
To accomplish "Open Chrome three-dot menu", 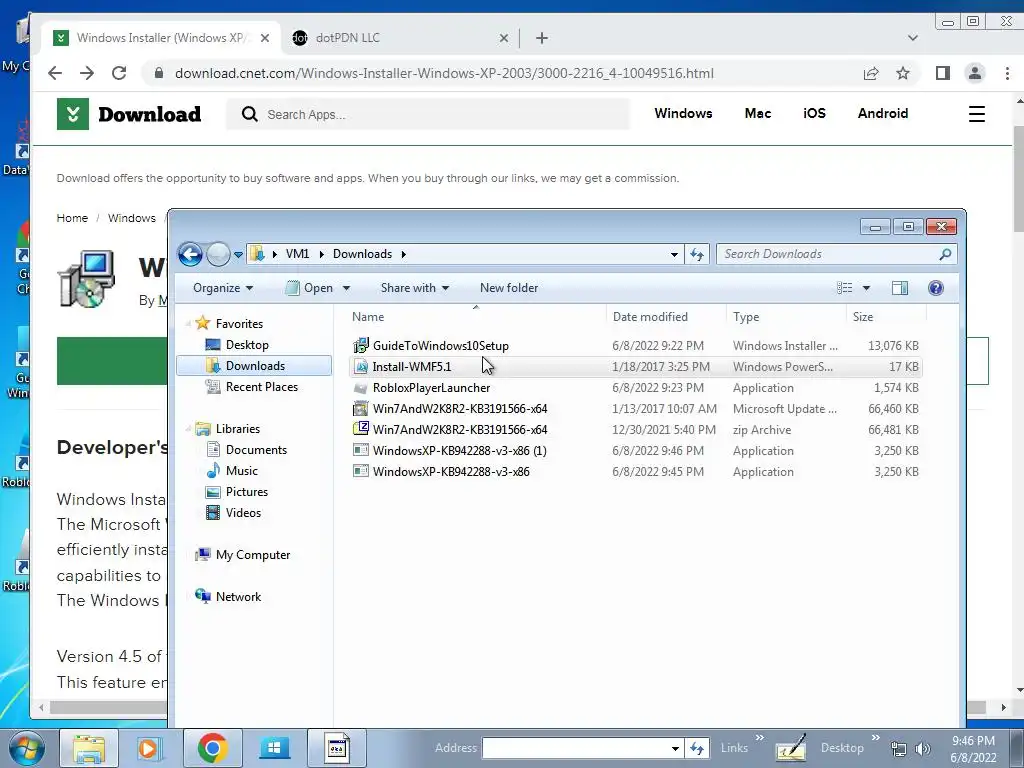I will point(1007,73).
